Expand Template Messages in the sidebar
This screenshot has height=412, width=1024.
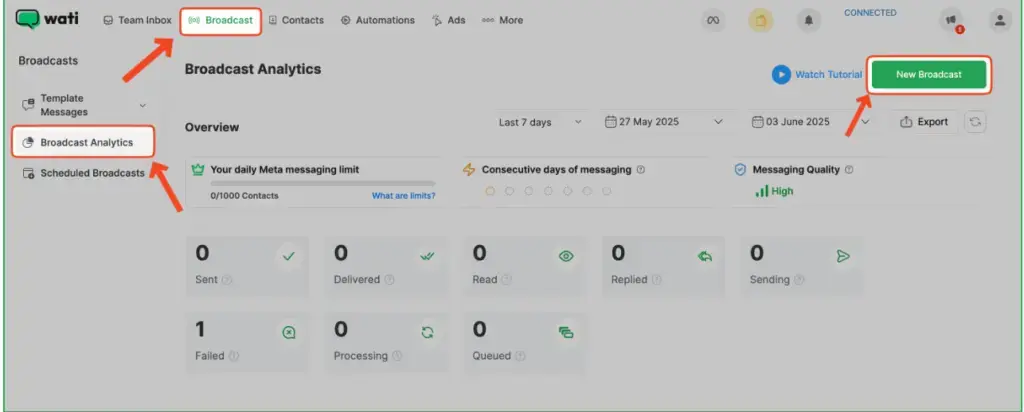pos(84,105)
